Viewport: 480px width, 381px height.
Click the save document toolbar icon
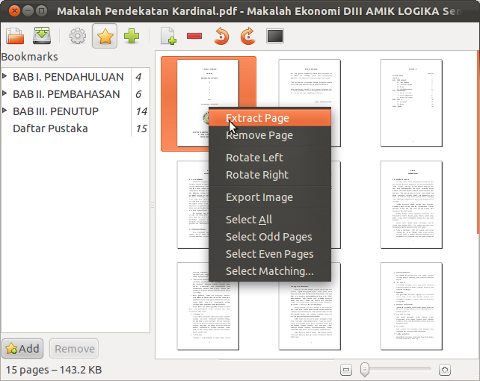[x=42, y=36]
